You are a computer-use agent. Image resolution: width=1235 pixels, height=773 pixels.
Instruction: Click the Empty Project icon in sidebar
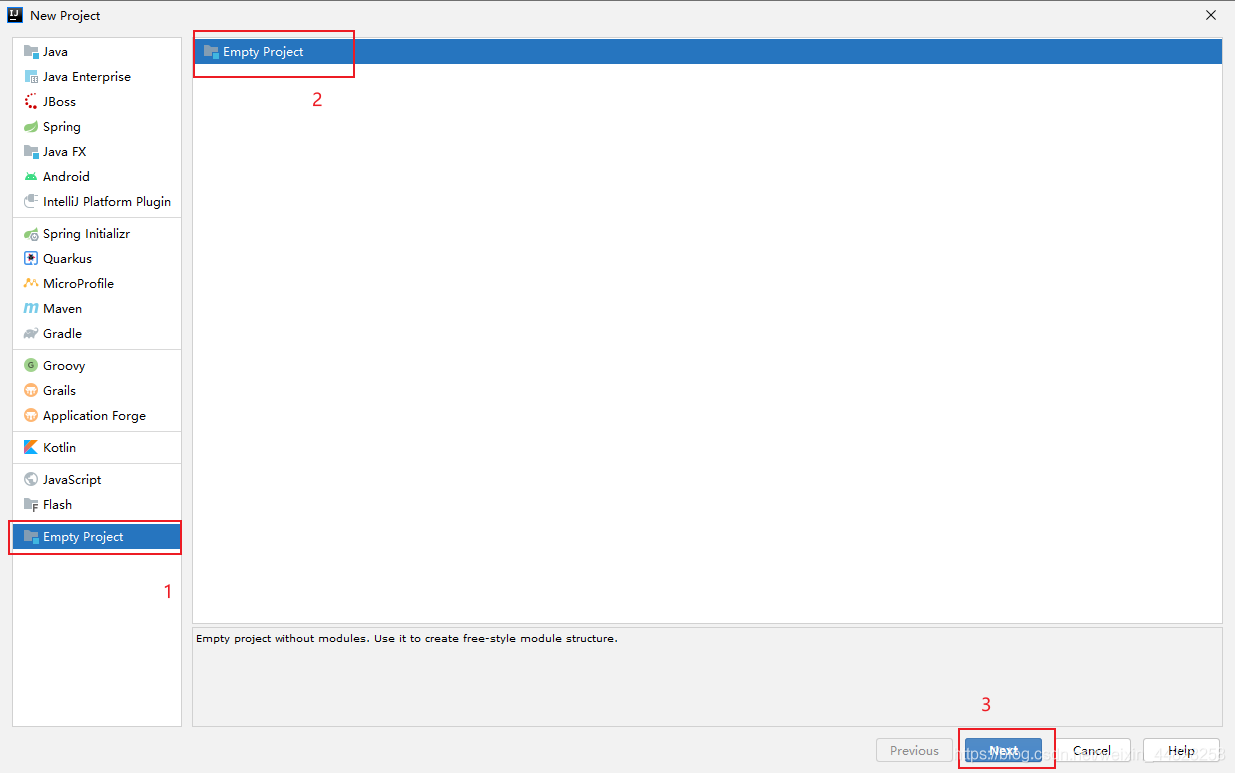(x=31, y=536)
